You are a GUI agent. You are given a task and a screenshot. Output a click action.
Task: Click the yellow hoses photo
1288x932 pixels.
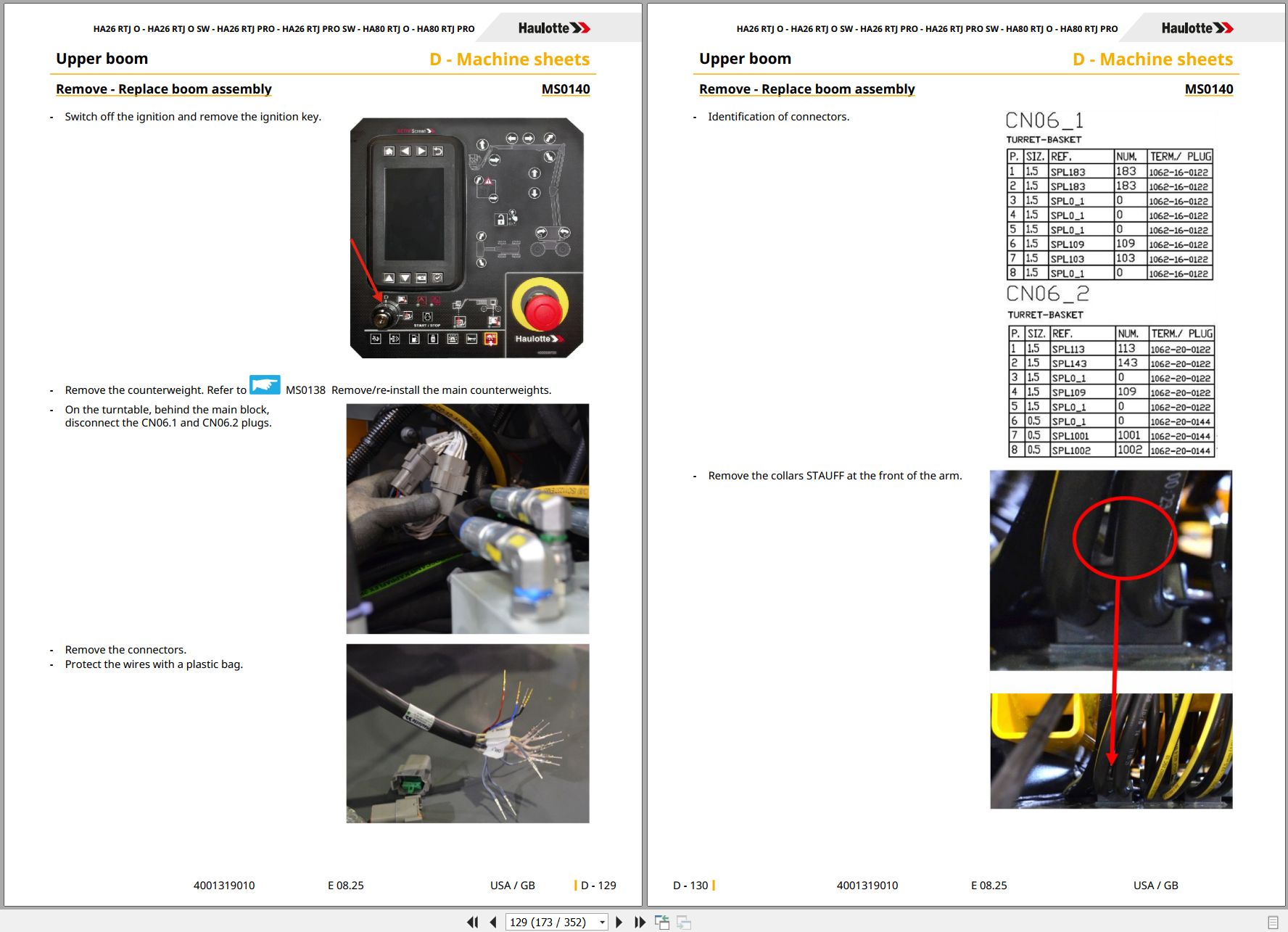click(1111, 751)
